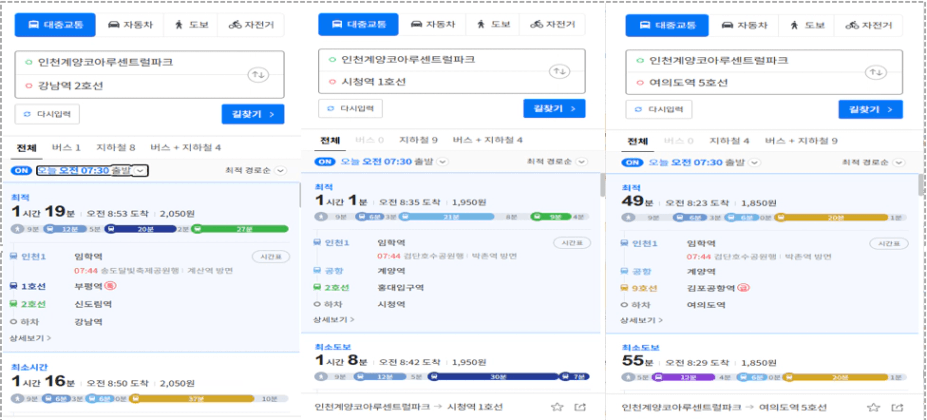Bookmark the 여의도역 5호선 route with star
Viewport: 927px width, 420px height.
click(x=873, y=408)
